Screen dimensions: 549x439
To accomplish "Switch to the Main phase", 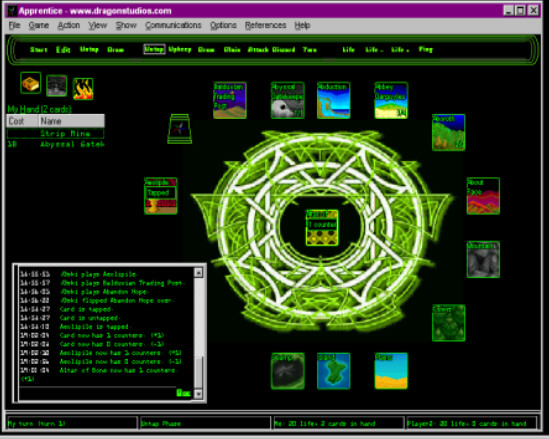I will (x=232, y=50).
